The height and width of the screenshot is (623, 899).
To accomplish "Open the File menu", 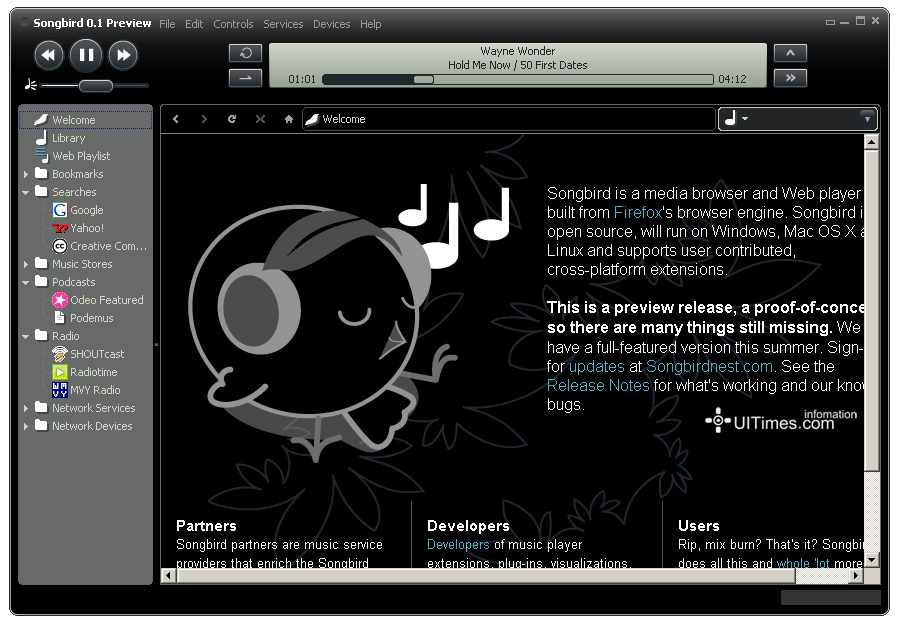I will [167, 24].
